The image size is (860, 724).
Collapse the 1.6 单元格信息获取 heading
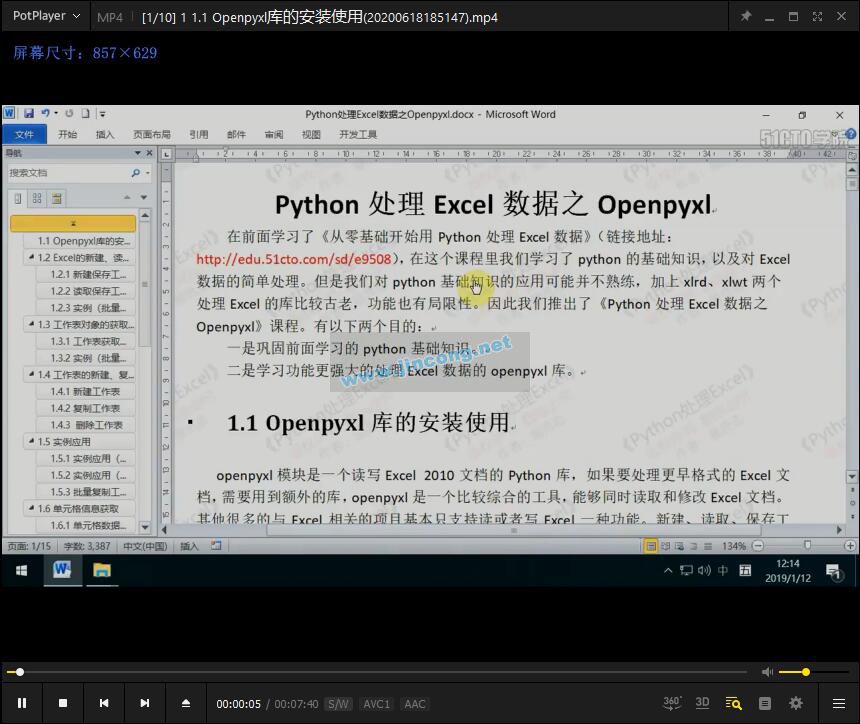point(31,508)
